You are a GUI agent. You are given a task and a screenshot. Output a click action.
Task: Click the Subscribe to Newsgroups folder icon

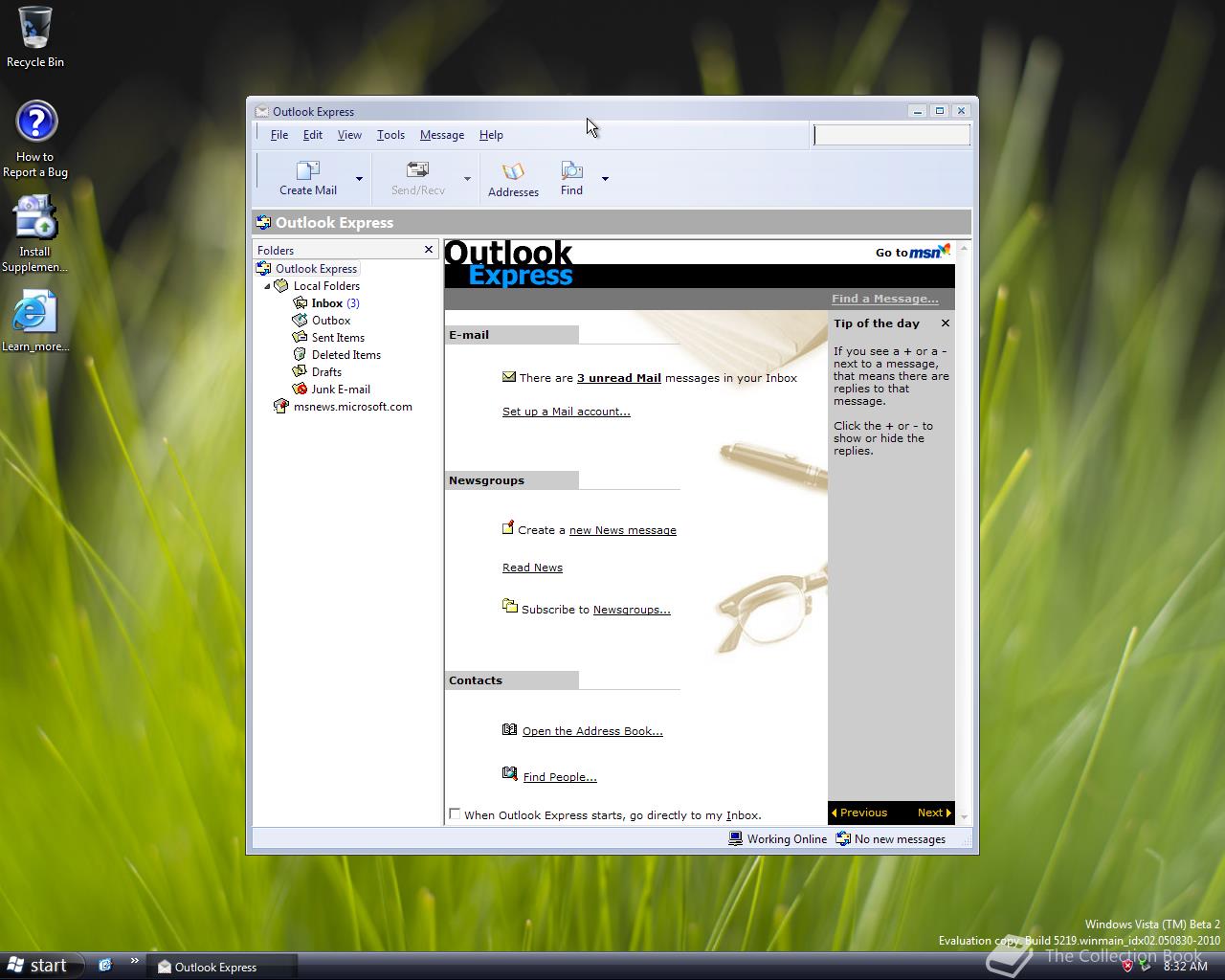tap(510, 606)
